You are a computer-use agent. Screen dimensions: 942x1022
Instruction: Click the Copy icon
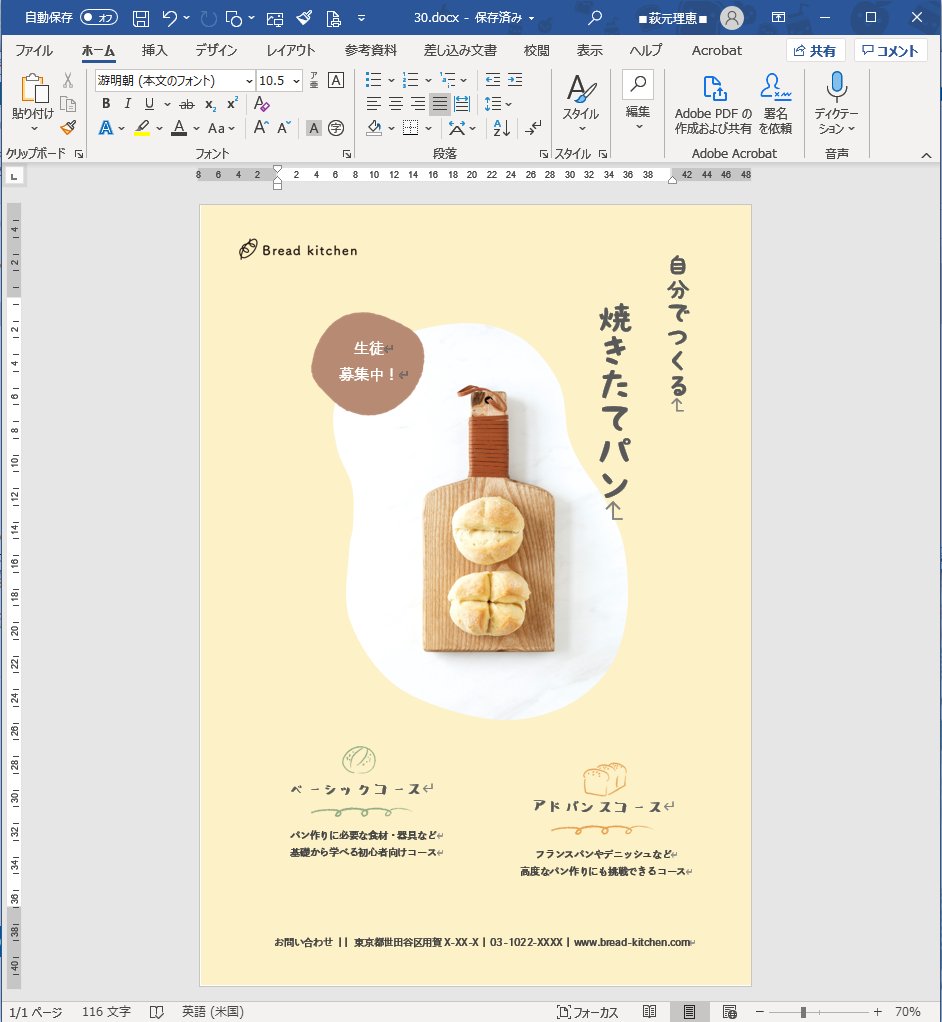click(x=68, y=104)
